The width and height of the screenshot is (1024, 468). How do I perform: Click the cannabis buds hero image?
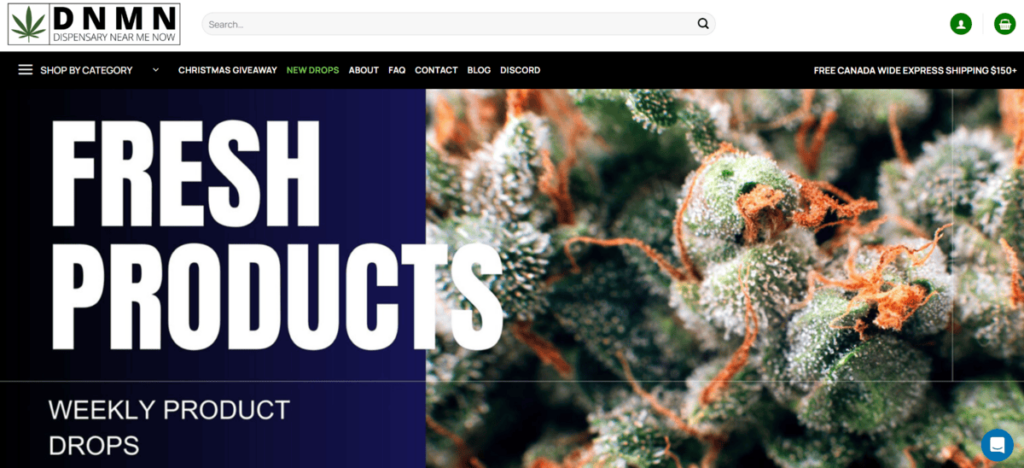click(x=725, y=278)
